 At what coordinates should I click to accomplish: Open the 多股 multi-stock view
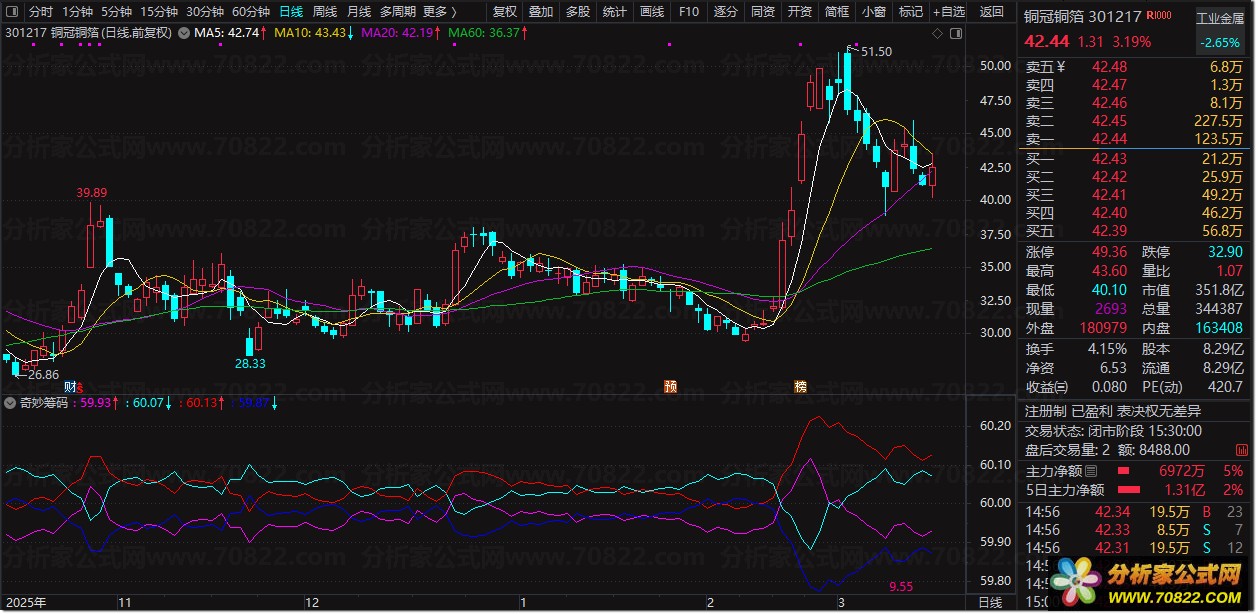point(578,12)
